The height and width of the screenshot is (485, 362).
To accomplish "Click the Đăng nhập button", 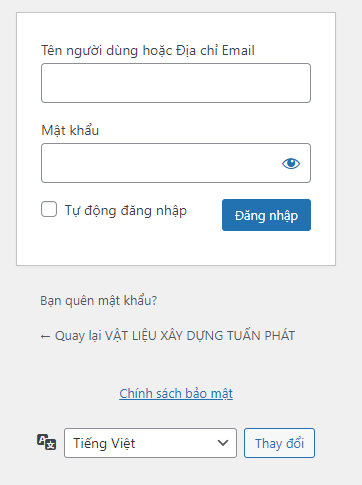I will click(266, 215).
